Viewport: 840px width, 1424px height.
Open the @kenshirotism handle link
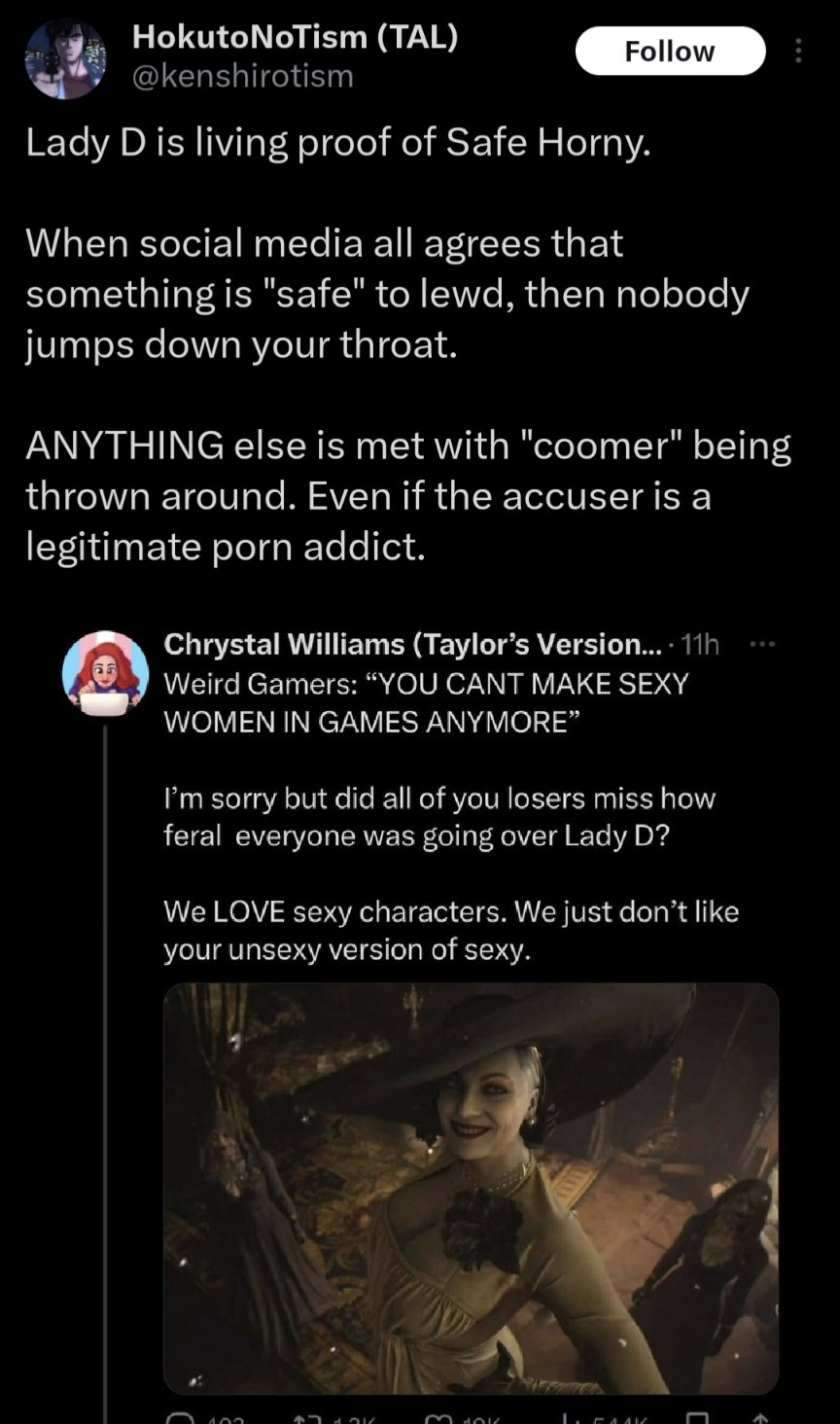click(242, 76)
